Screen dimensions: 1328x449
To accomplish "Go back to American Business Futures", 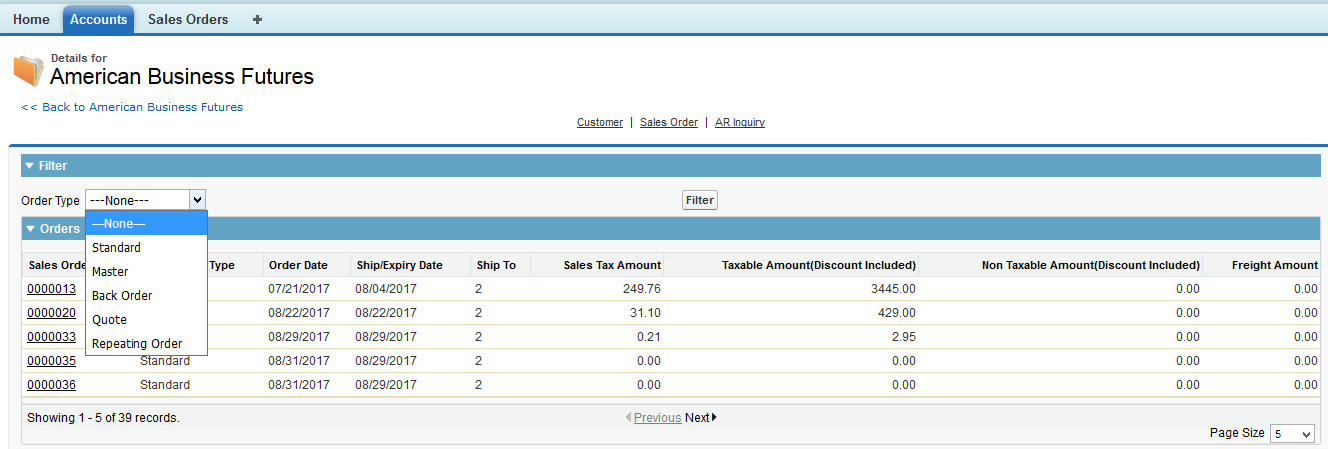I will [132, 107].
